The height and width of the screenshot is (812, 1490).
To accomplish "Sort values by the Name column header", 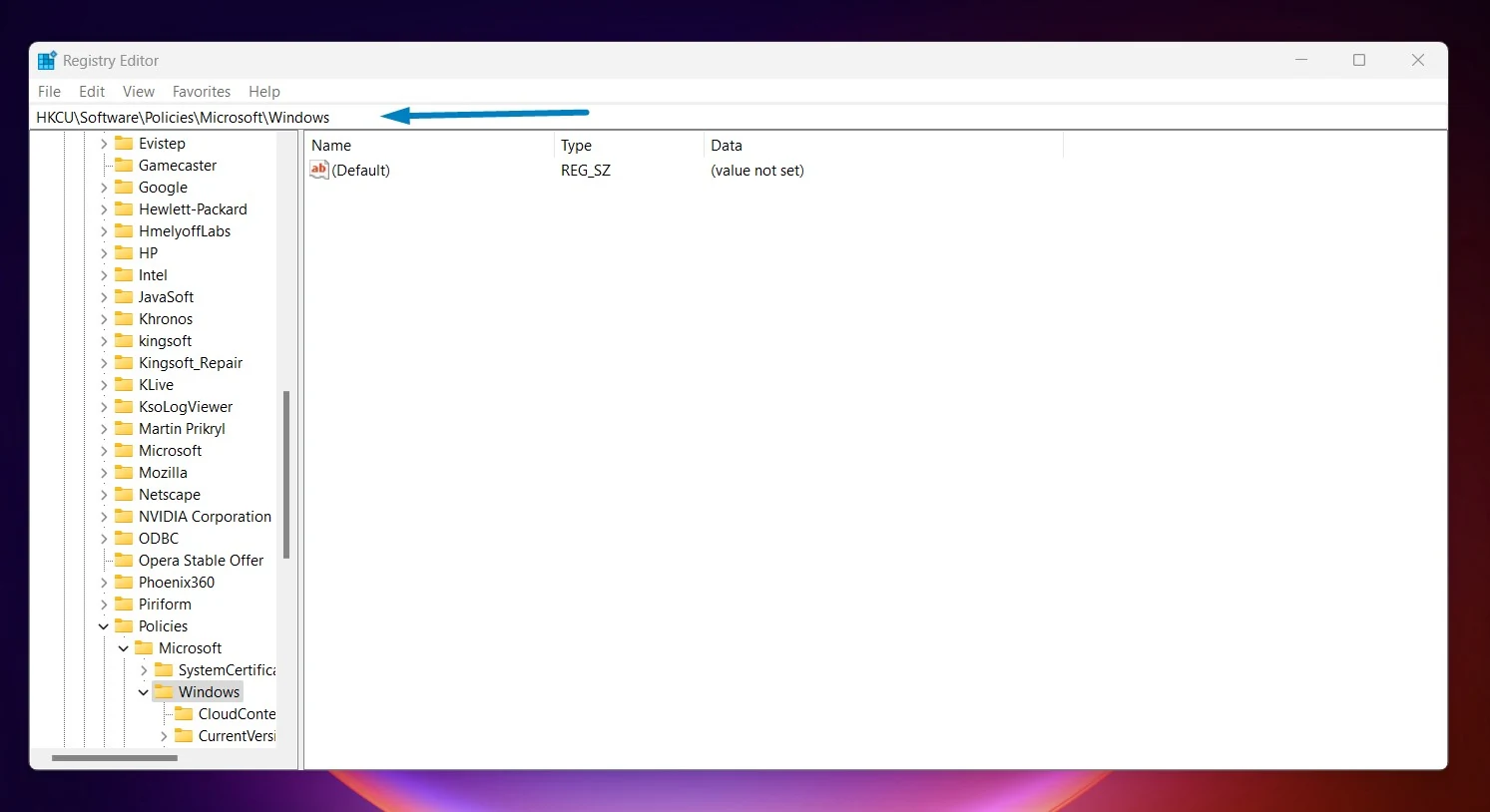I will (x=429, y=146).
